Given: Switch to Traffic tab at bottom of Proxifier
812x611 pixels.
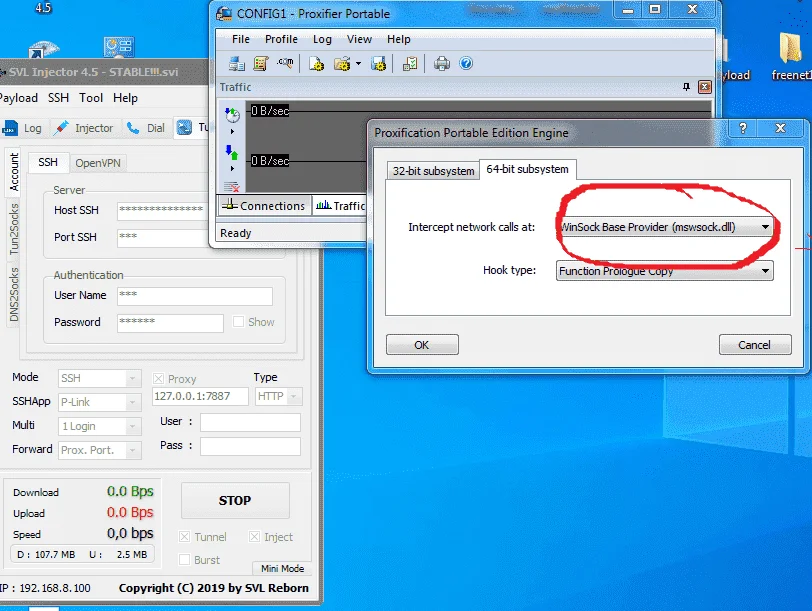Looking at the screenshot, I should [x=340, y=206].
